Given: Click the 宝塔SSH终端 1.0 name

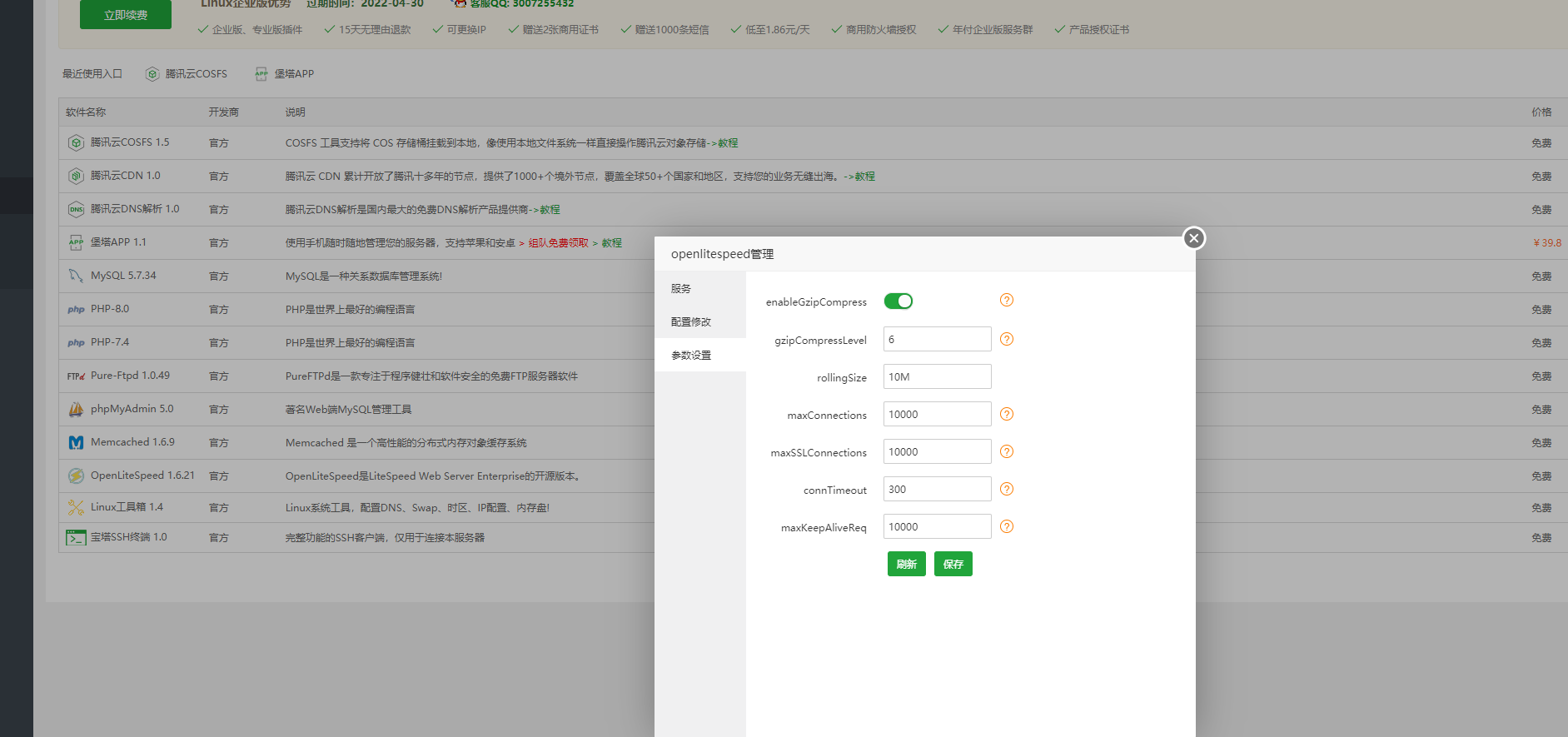Looking at the screenshot, I should (x=129, y=537).
